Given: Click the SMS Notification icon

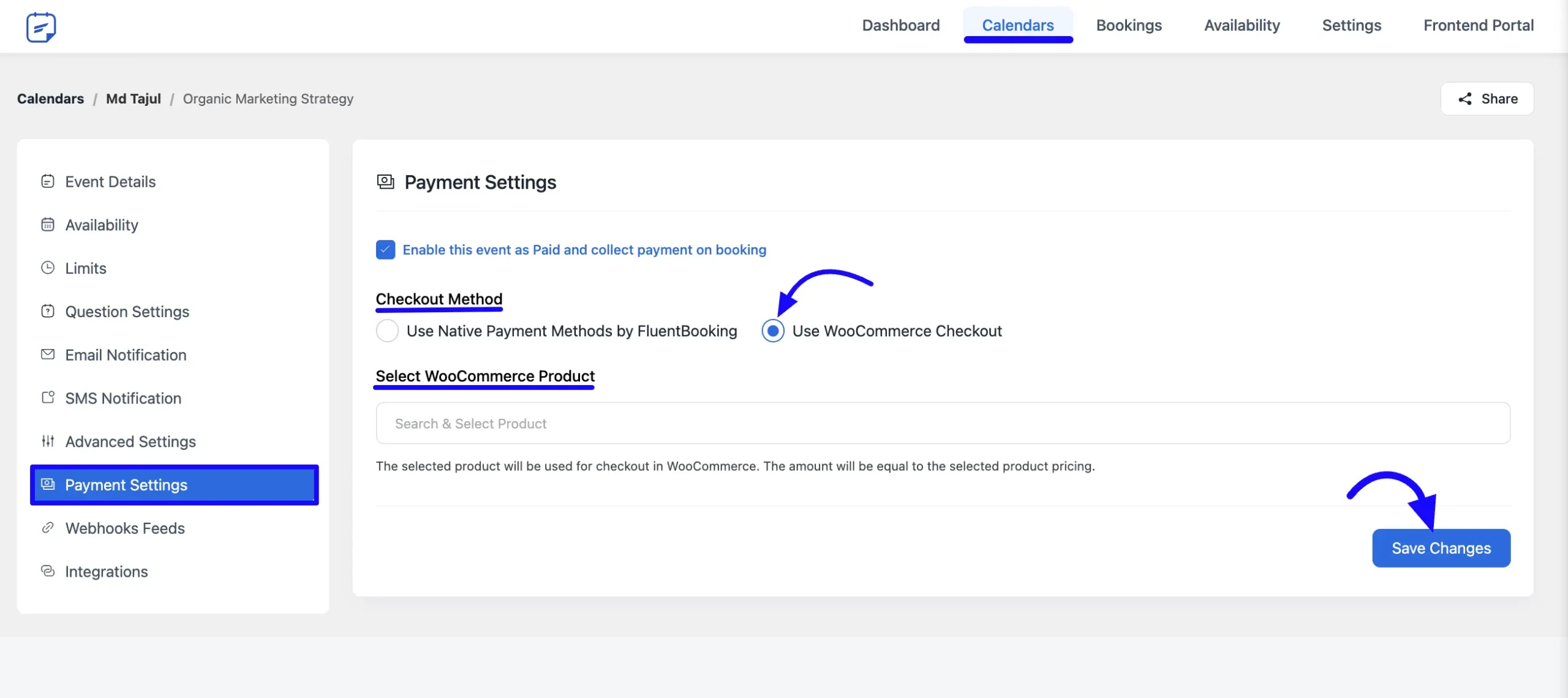Looking at the screenshot, I should click(x=48, y=398).
